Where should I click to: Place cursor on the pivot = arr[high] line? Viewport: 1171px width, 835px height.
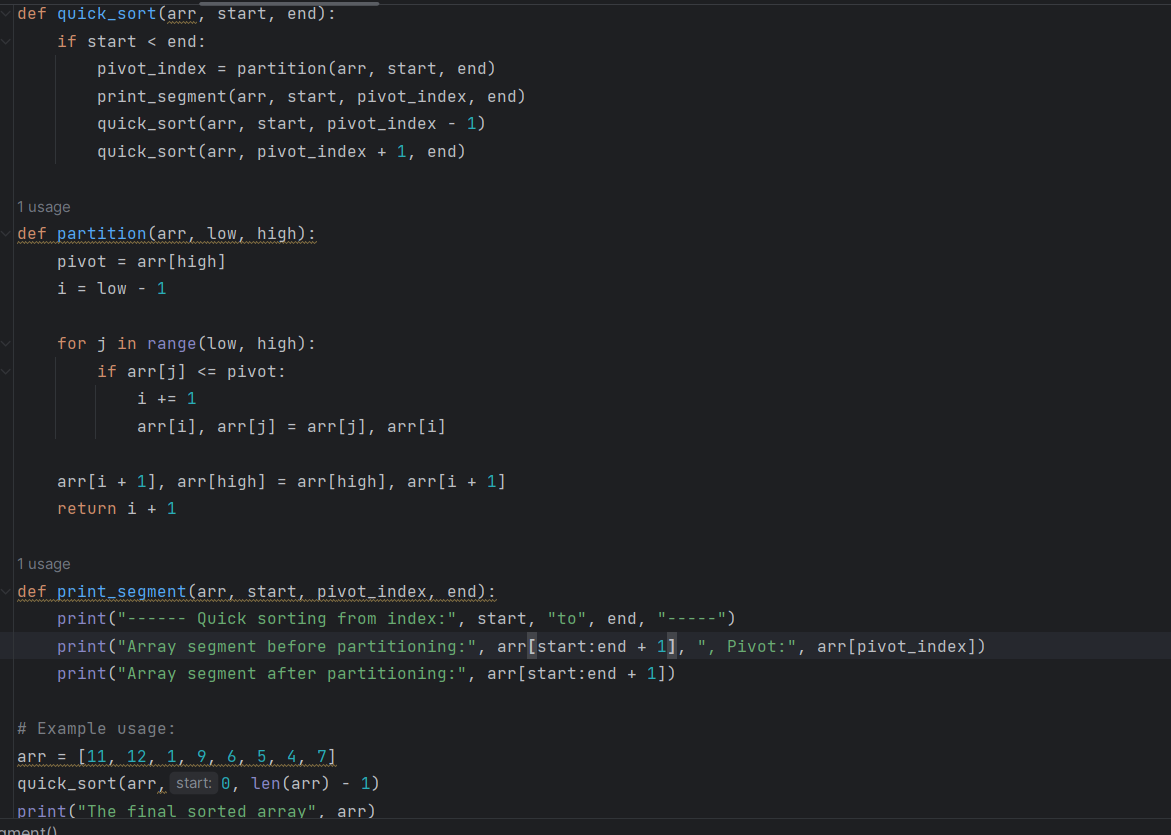click(140, 261)
